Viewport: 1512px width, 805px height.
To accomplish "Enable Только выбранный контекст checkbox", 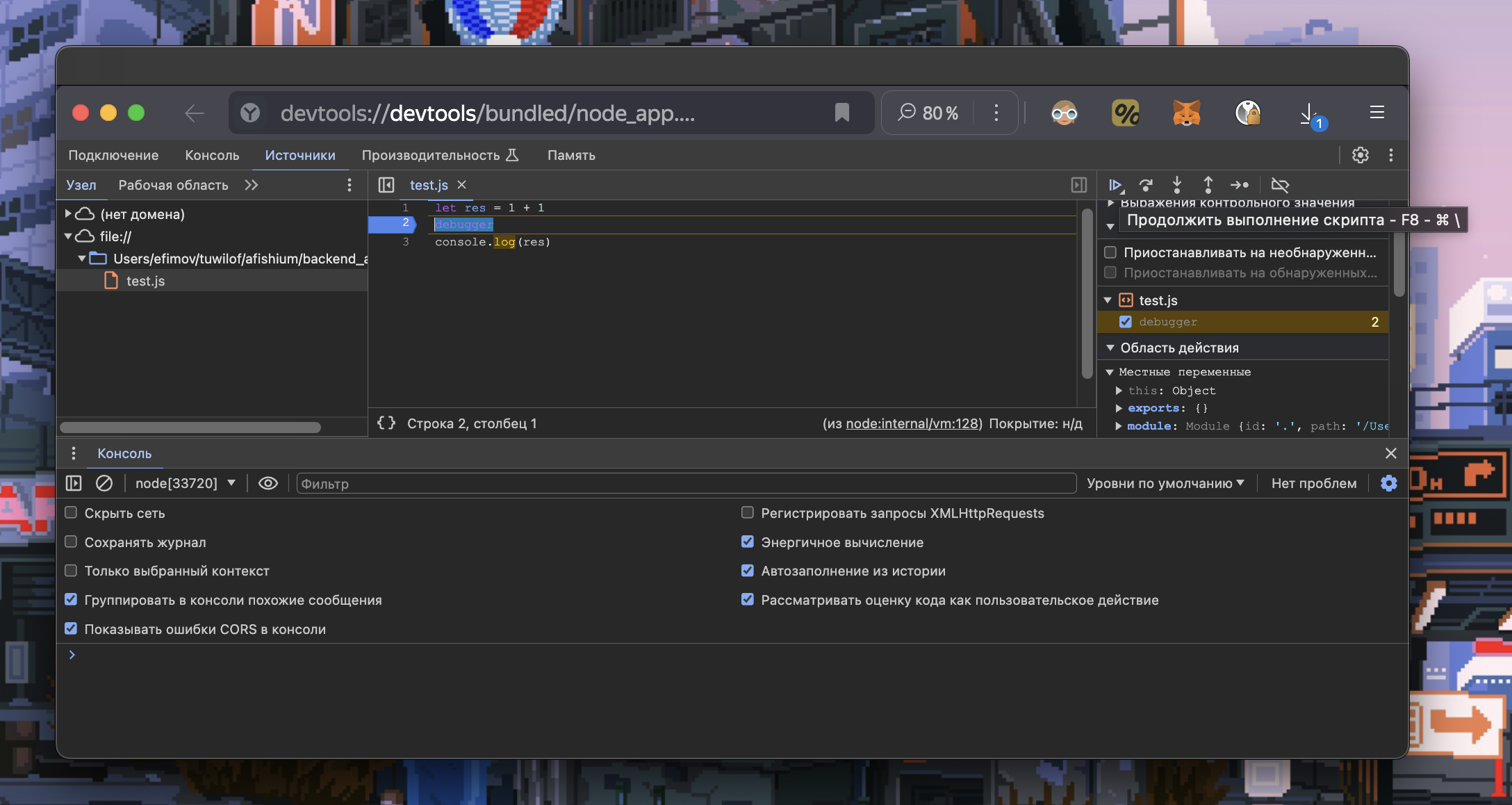I will coord(71,570).
